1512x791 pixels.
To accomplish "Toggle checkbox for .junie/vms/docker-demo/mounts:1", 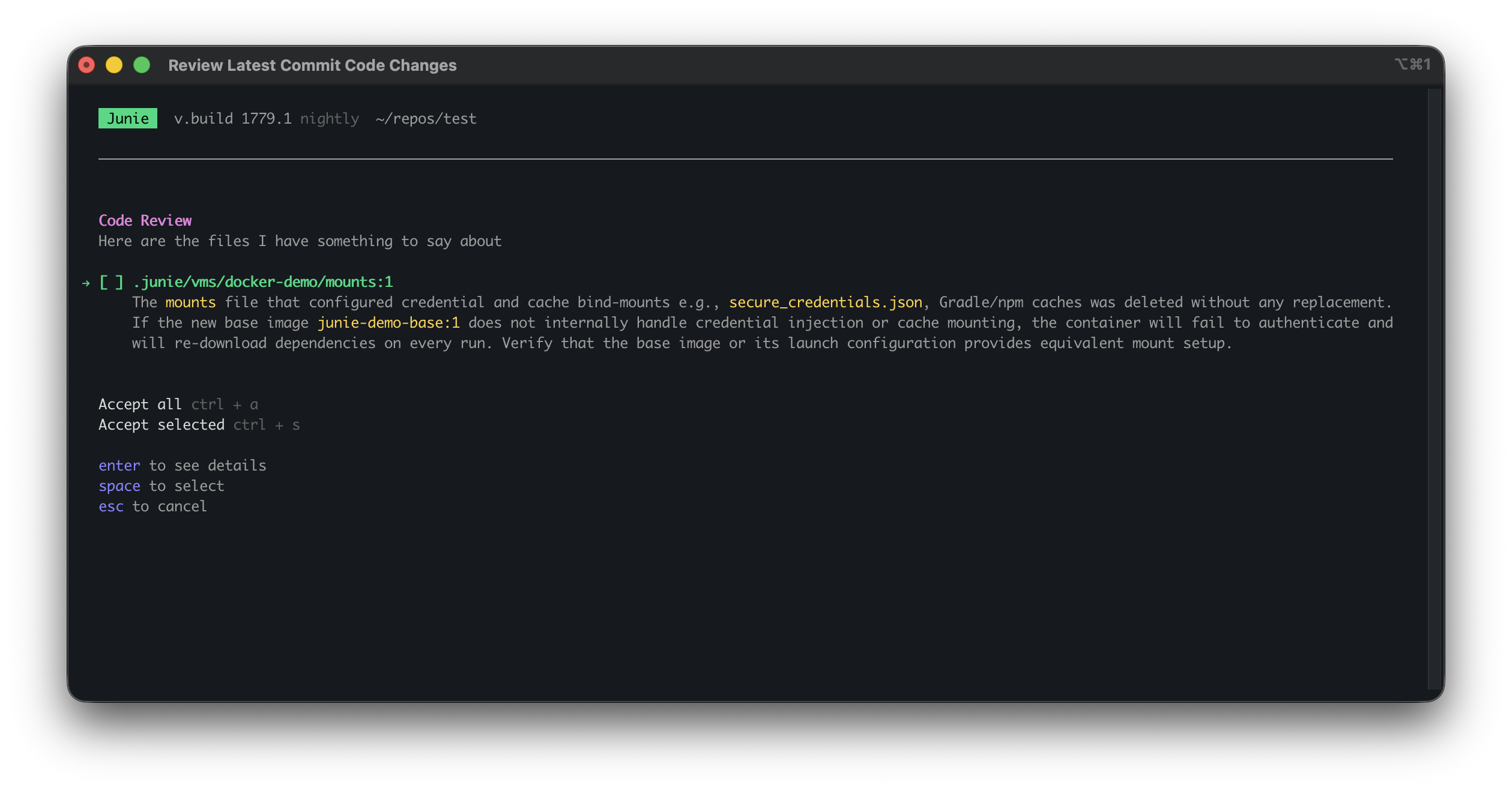I will click(x=111, y=282).
